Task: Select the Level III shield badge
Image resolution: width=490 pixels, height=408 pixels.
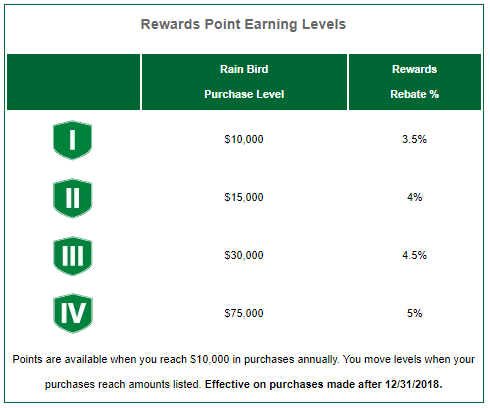Action: 72,256
